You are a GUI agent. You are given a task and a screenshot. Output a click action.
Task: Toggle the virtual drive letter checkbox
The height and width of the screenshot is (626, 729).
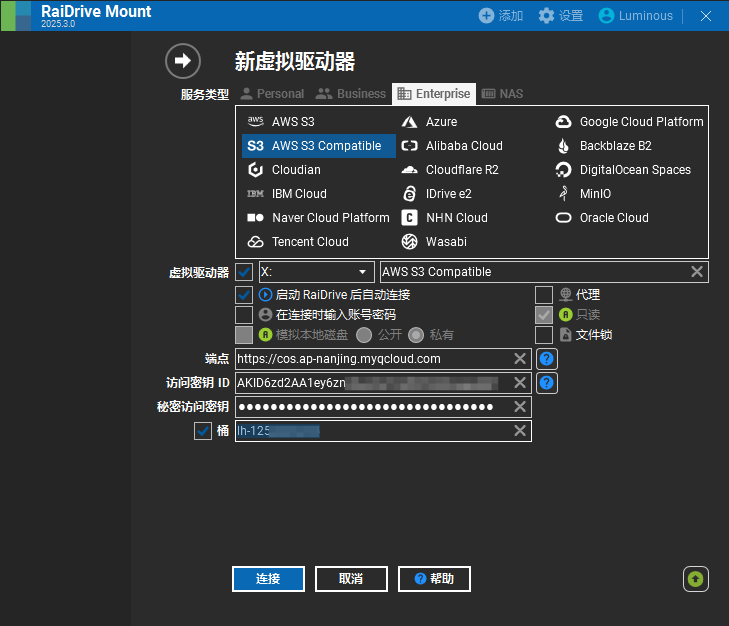pos(244,272)
